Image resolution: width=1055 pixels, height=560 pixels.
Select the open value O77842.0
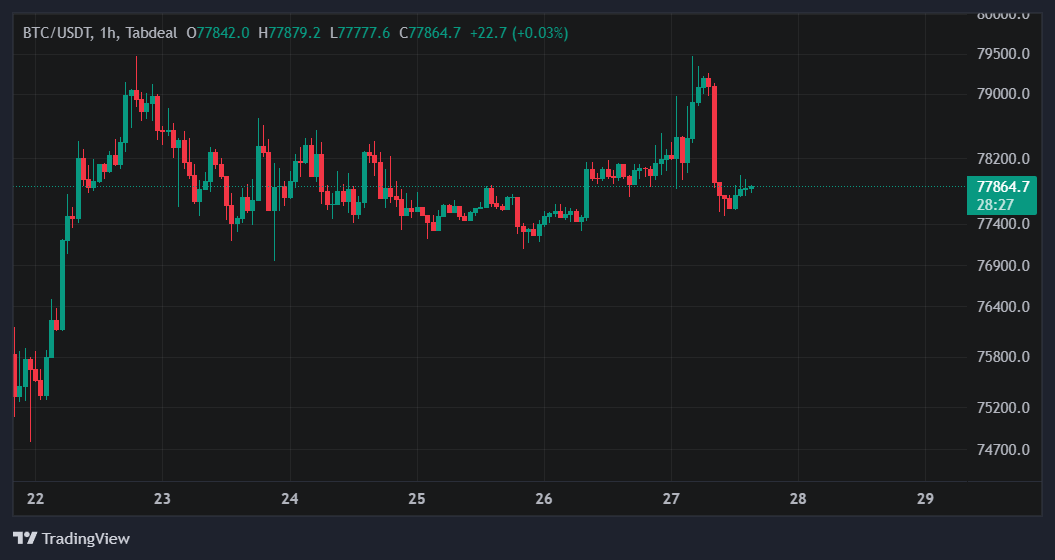pos(218,33)
